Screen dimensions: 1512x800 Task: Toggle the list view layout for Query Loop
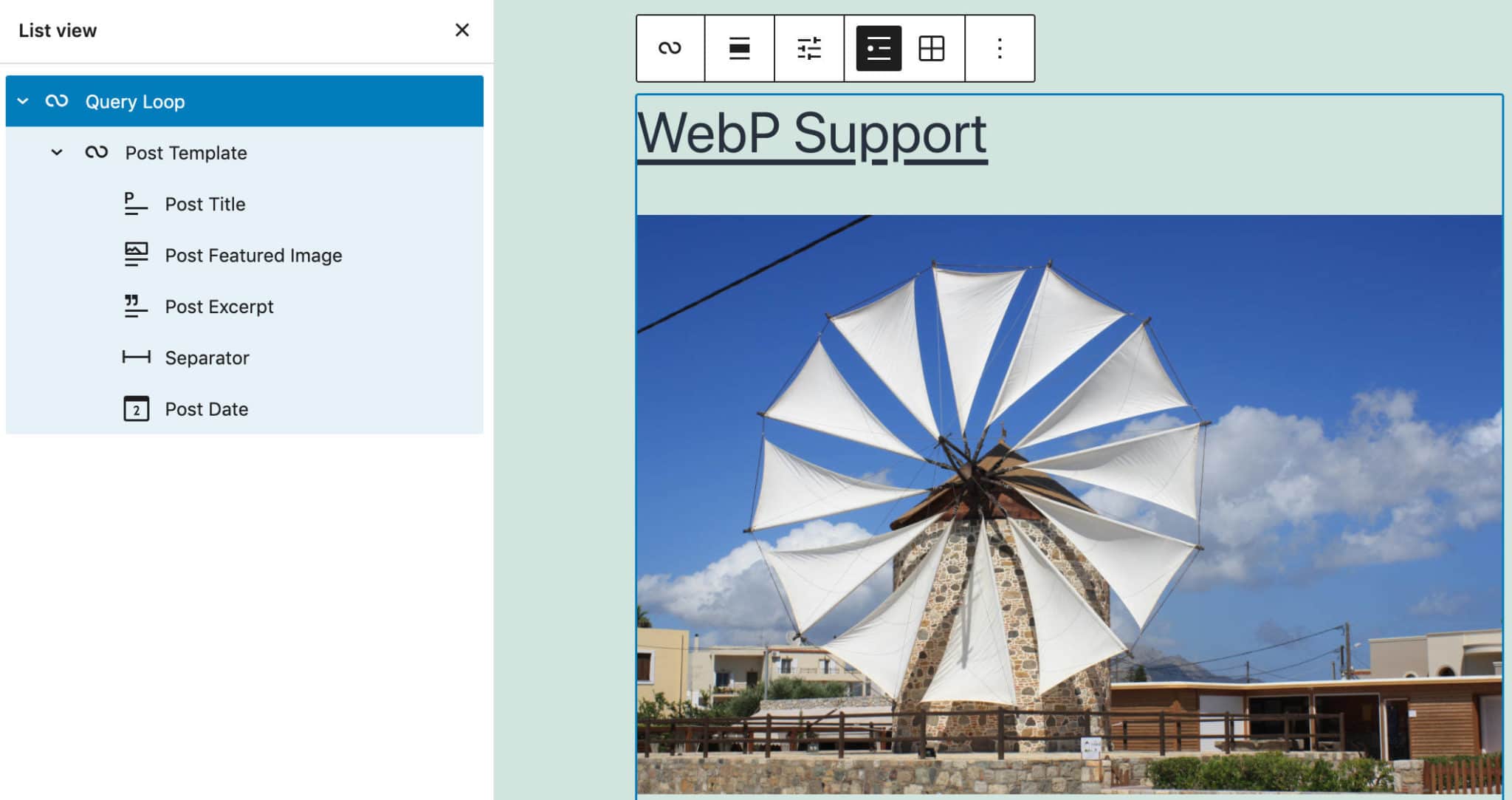pyautogui.click(x=877, y=47)
